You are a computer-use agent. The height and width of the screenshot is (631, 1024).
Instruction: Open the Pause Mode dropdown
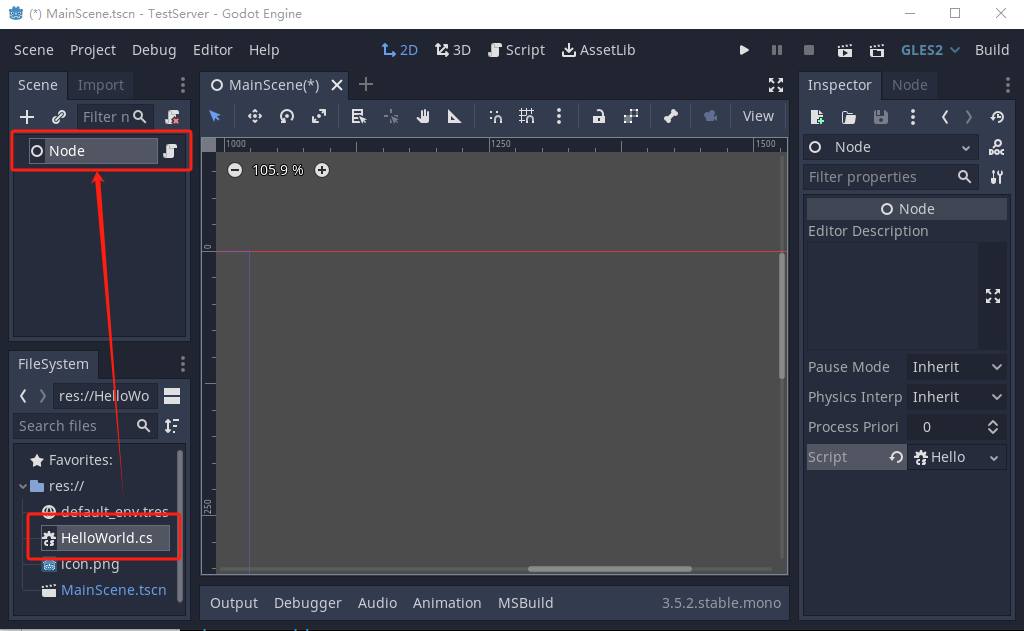point(956,367)
